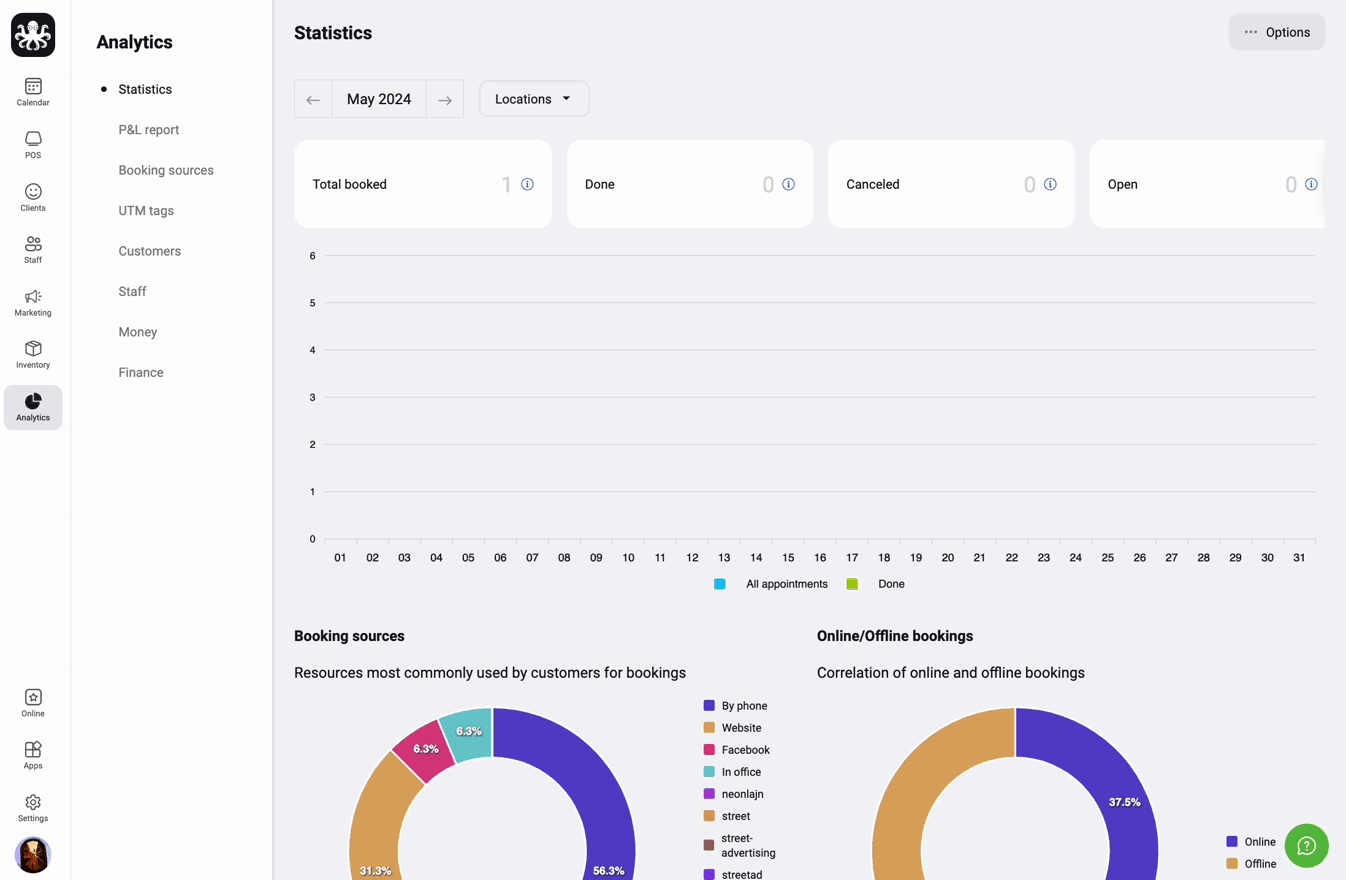This screenshot has width=1346, height=880.
Task: Open the Apps section
Action: 33,755
